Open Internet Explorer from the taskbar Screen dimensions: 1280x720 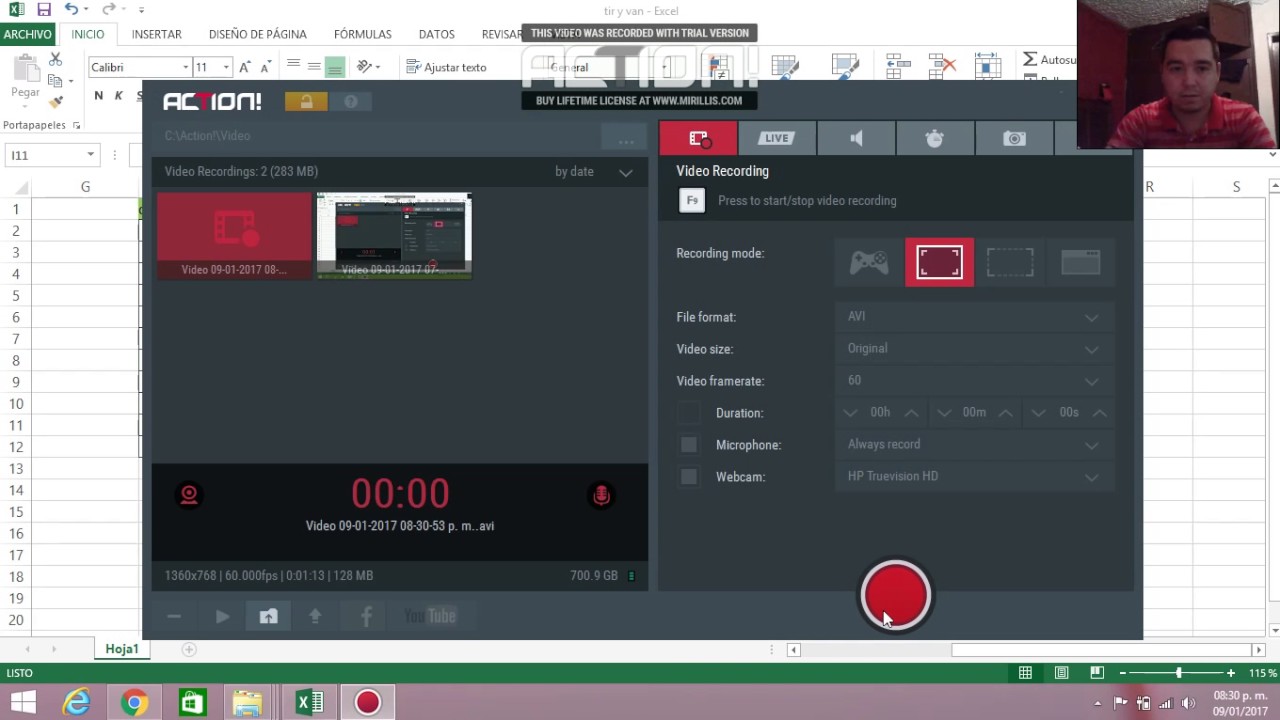click(76, 703)
